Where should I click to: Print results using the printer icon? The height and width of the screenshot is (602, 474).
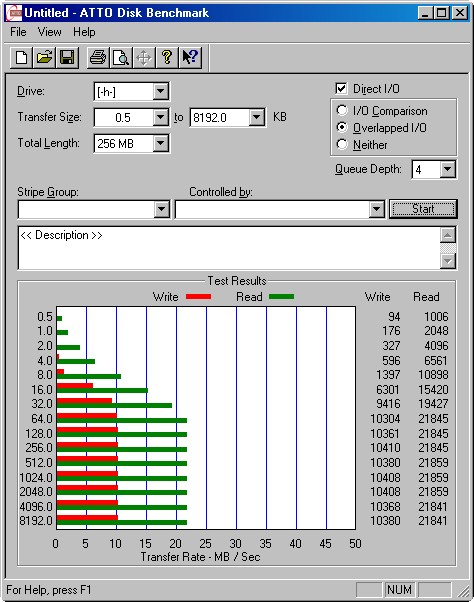(x=98, y=58)
